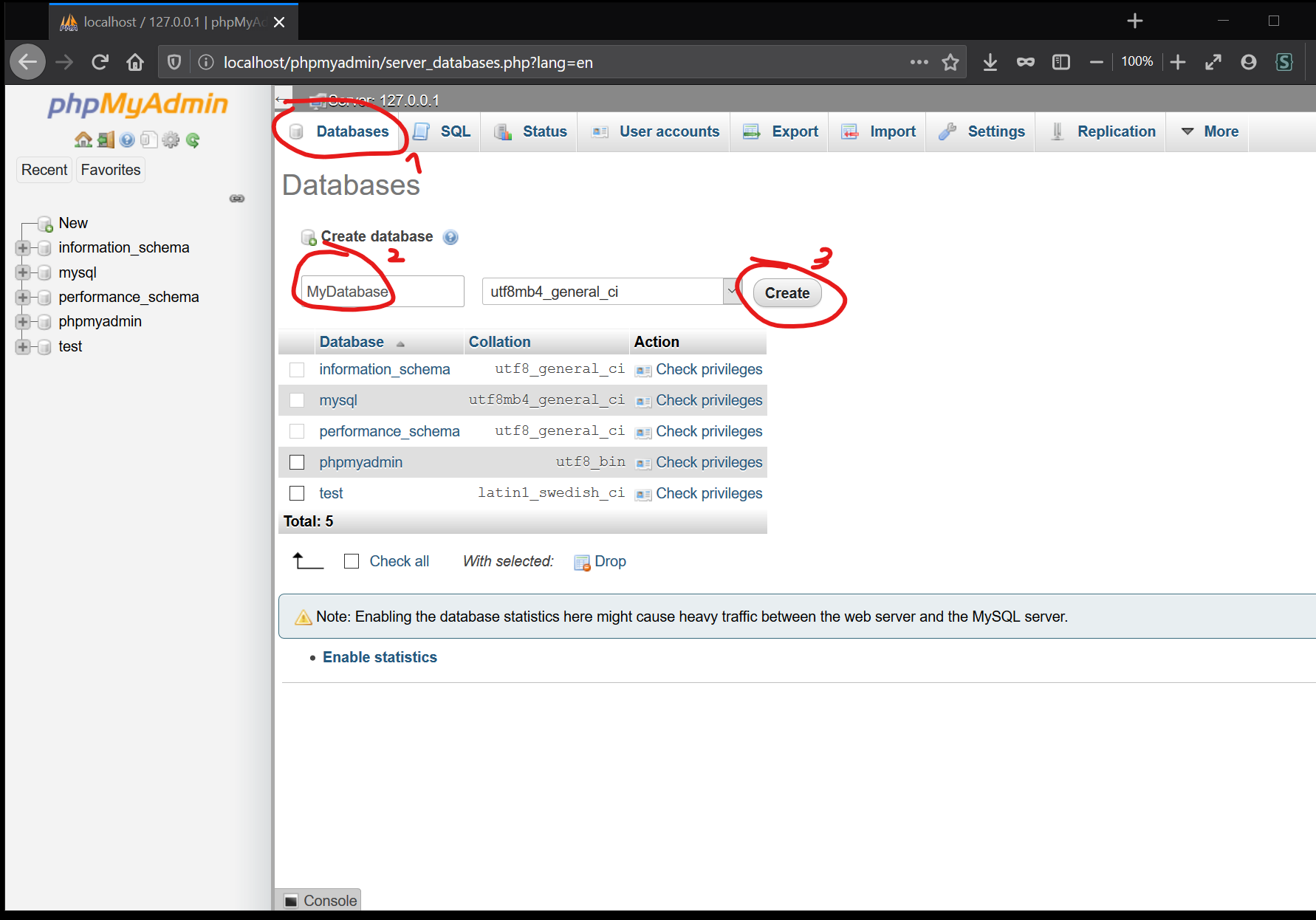Open the SQL tab
This screenshot has width=1316, height=920.
[442, 131]
